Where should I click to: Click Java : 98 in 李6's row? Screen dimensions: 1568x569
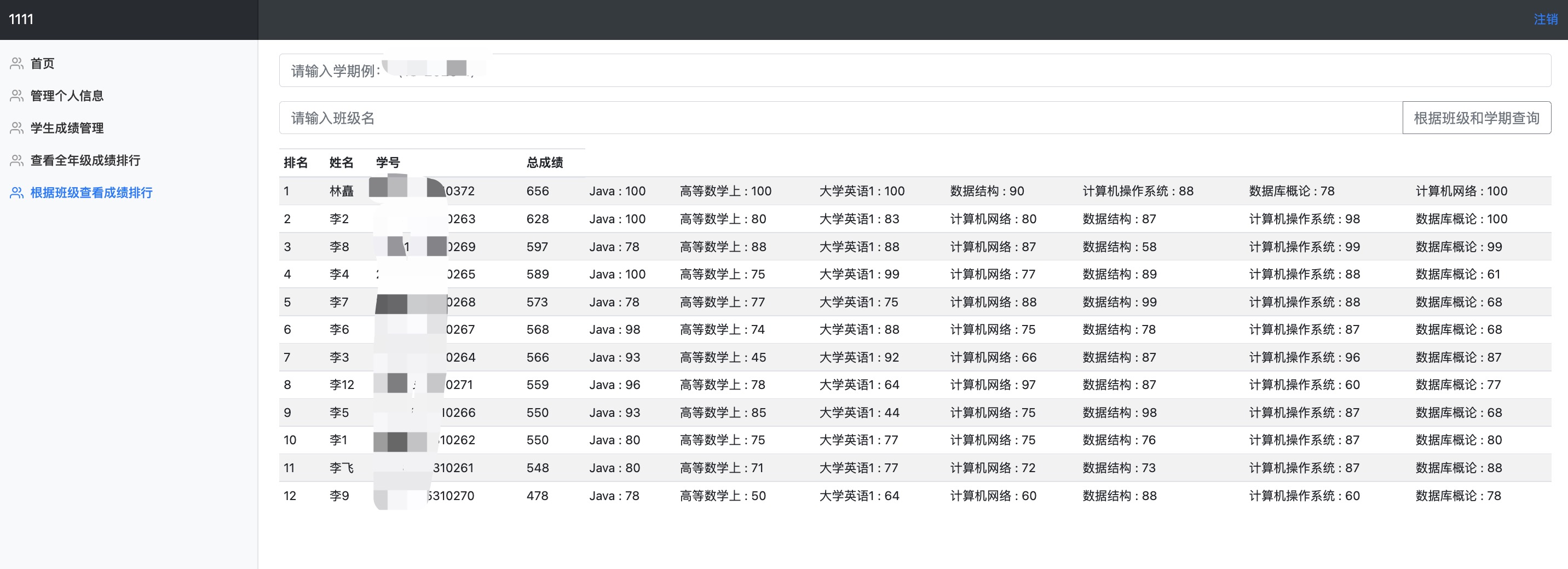[x=615, y=330]
